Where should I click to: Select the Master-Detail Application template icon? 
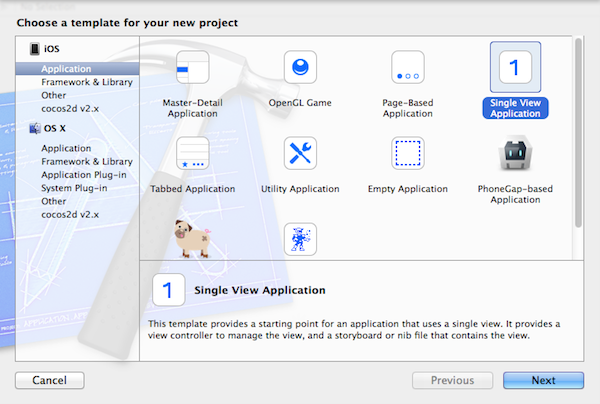tap(192, 67)
